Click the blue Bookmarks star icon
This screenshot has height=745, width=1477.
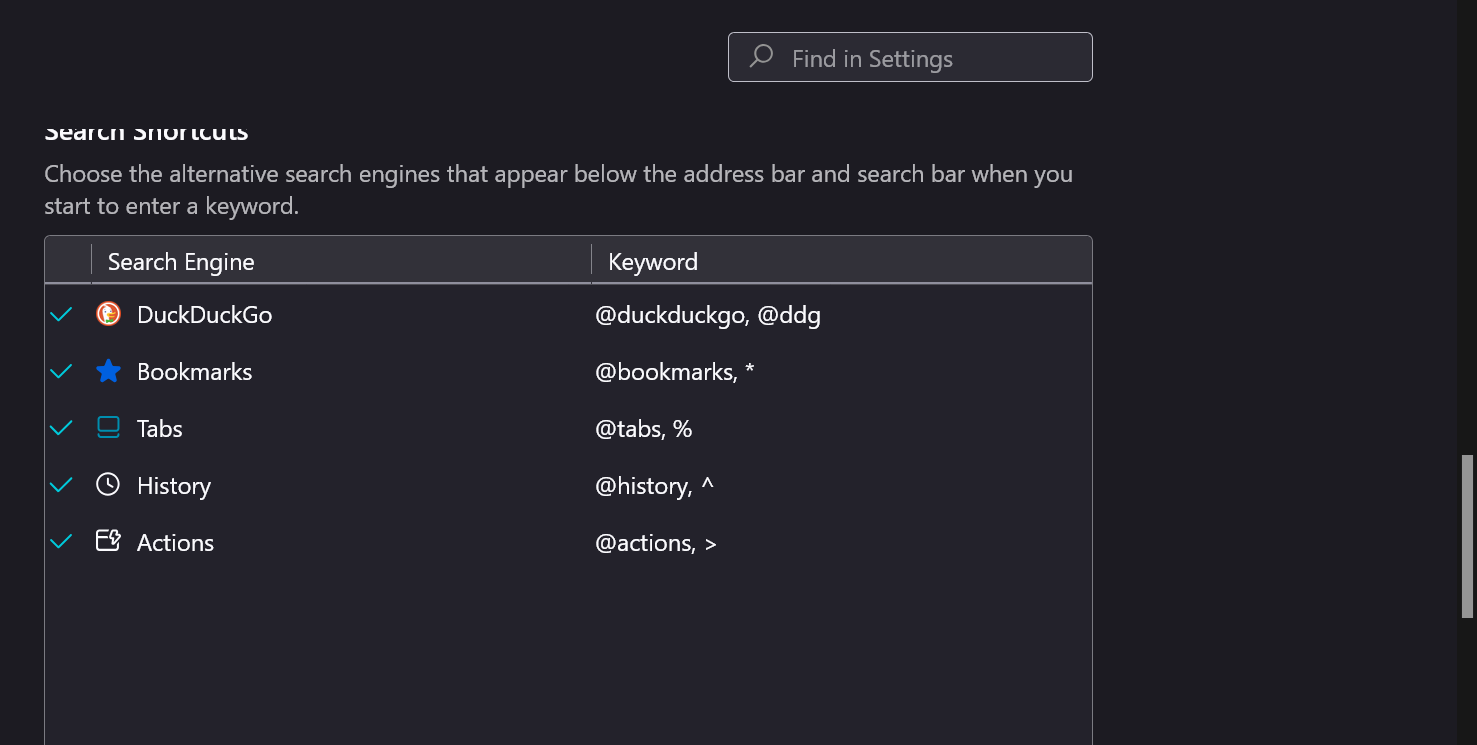(108, 371)
